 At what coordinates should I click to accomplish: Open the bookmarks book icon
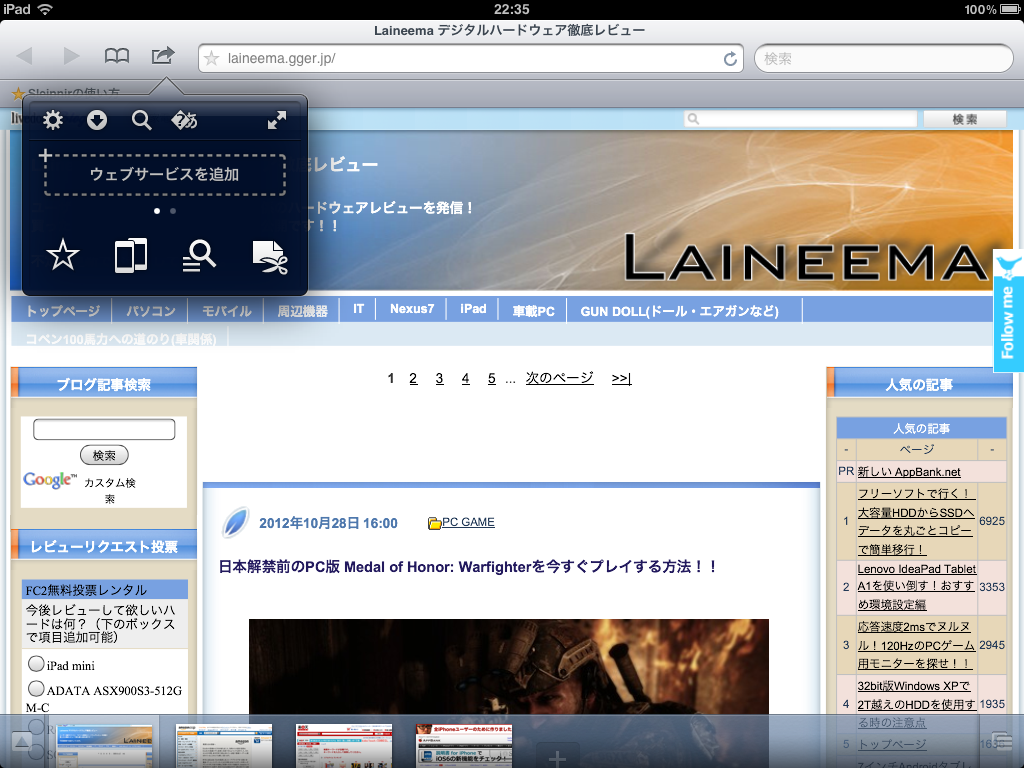point(117,56)
